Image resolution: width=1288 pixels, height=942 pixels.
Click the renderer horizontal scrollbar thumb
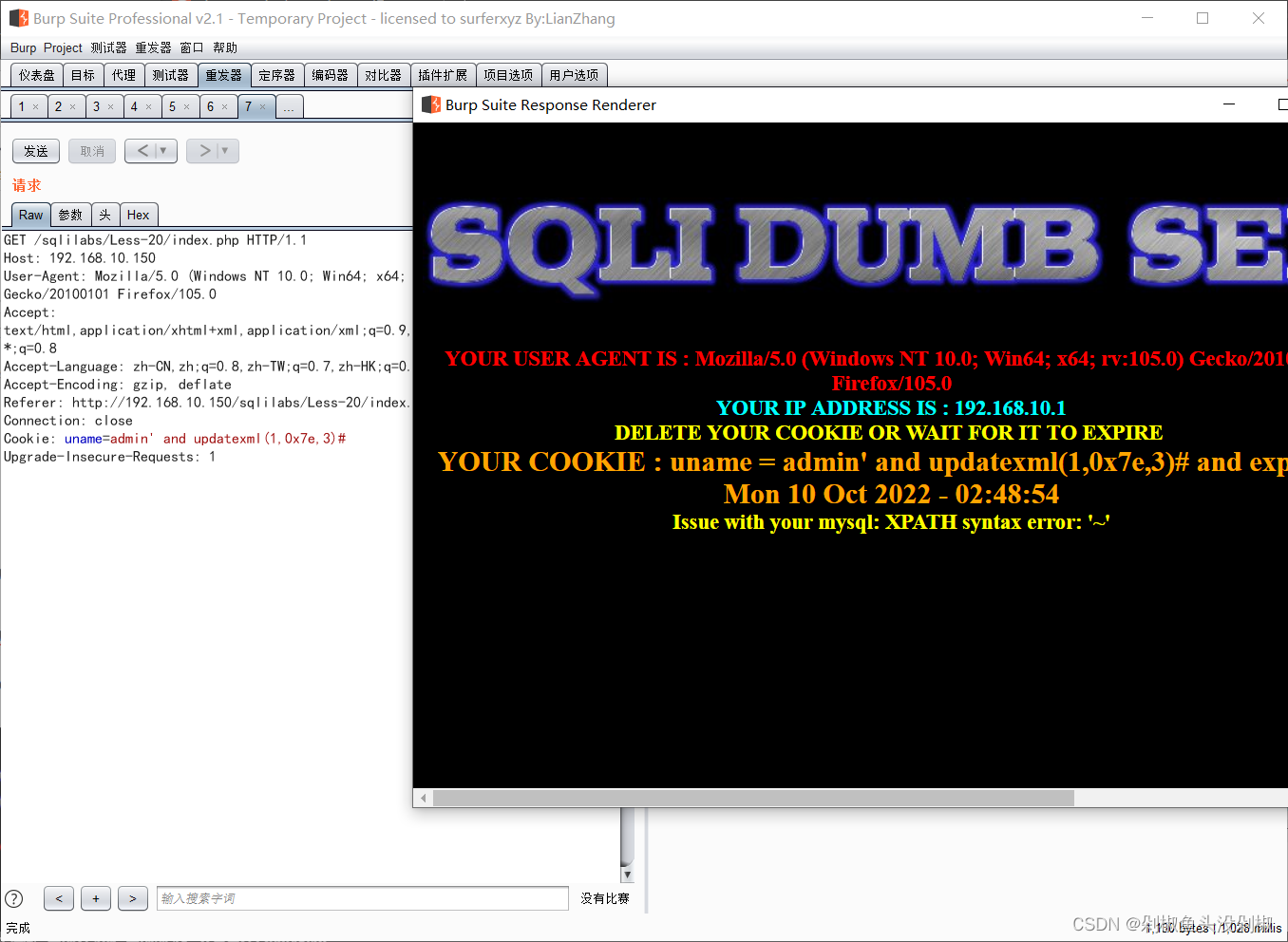pyautogui.click(x=753, y=798)
